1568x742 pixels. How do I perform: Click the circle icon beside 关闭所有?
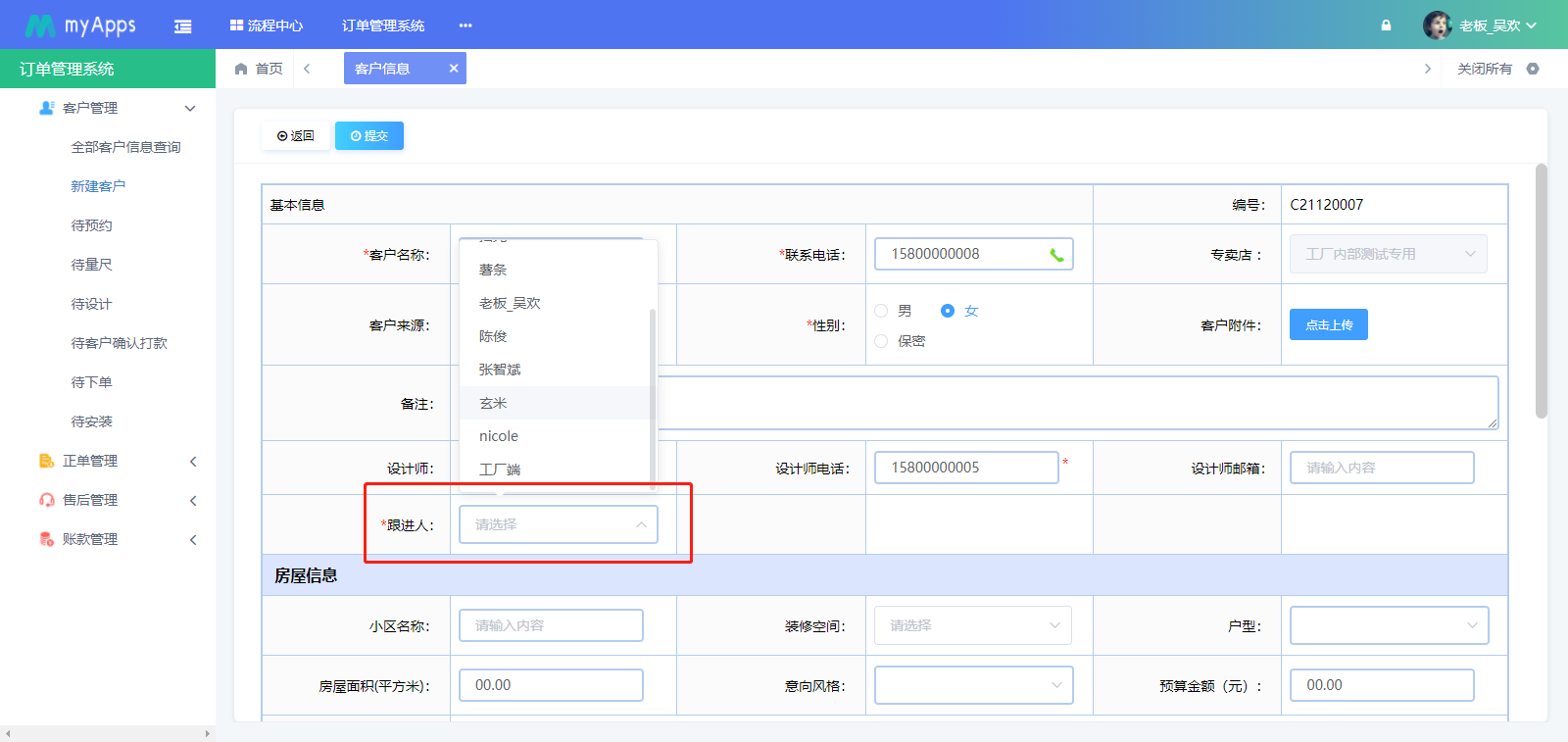click(1533, 69)
